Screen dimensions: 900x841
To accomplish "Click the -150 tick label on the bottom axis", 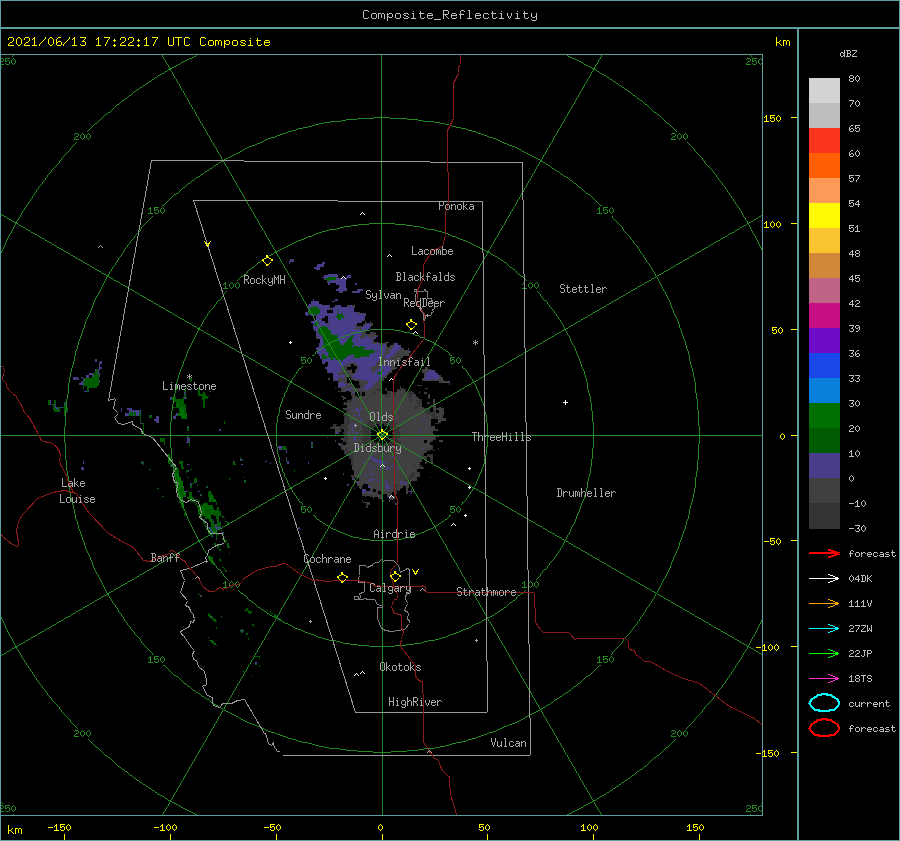I will coord(59,827).
